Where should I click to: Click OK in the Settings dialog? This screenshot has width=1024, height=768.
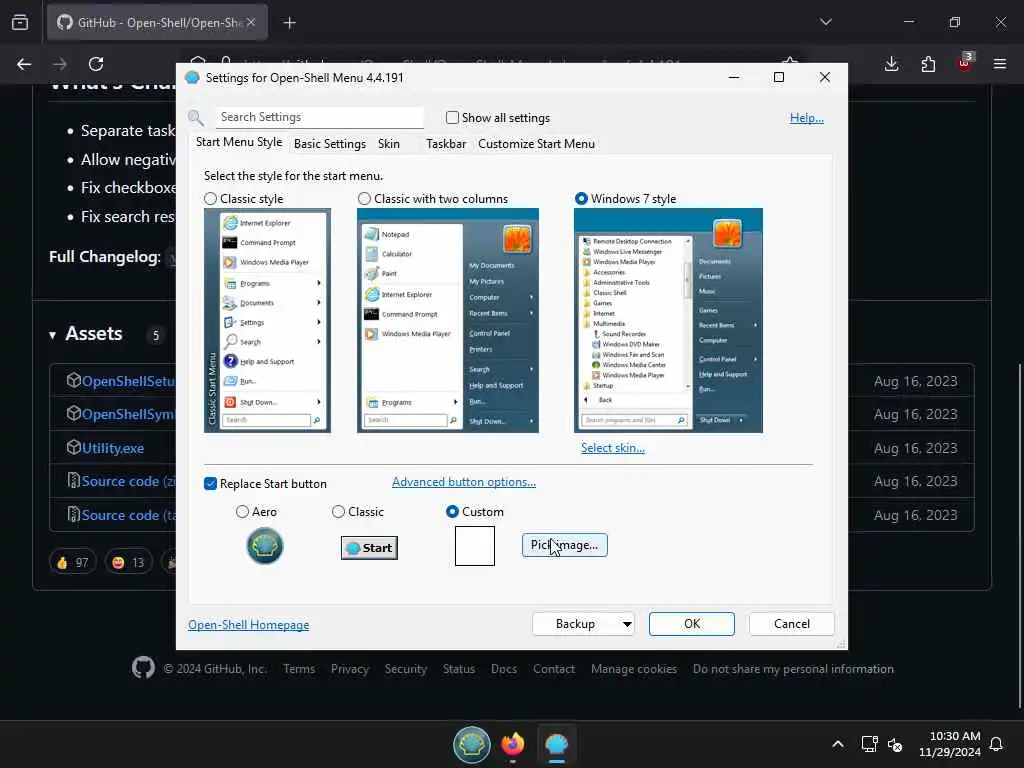point(692,624)
